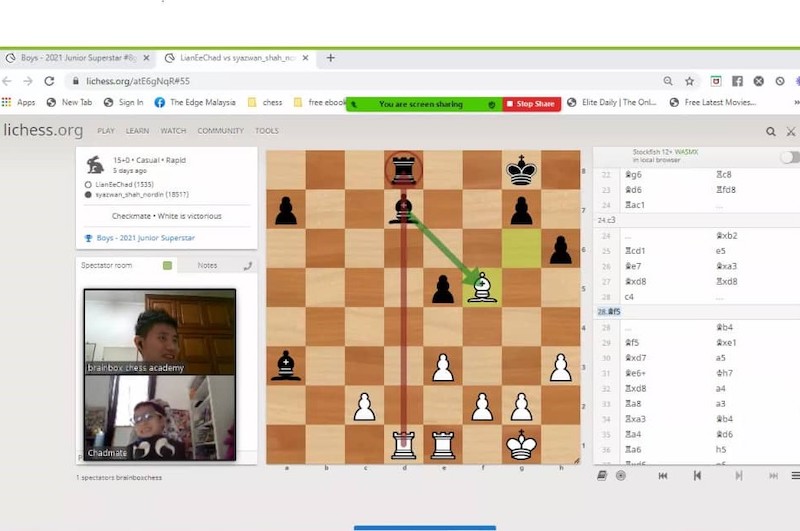800x531 pixels.
Task: Click the zoom magnifier in address bar
Action: pyautogui.click(x=668, y=81)
